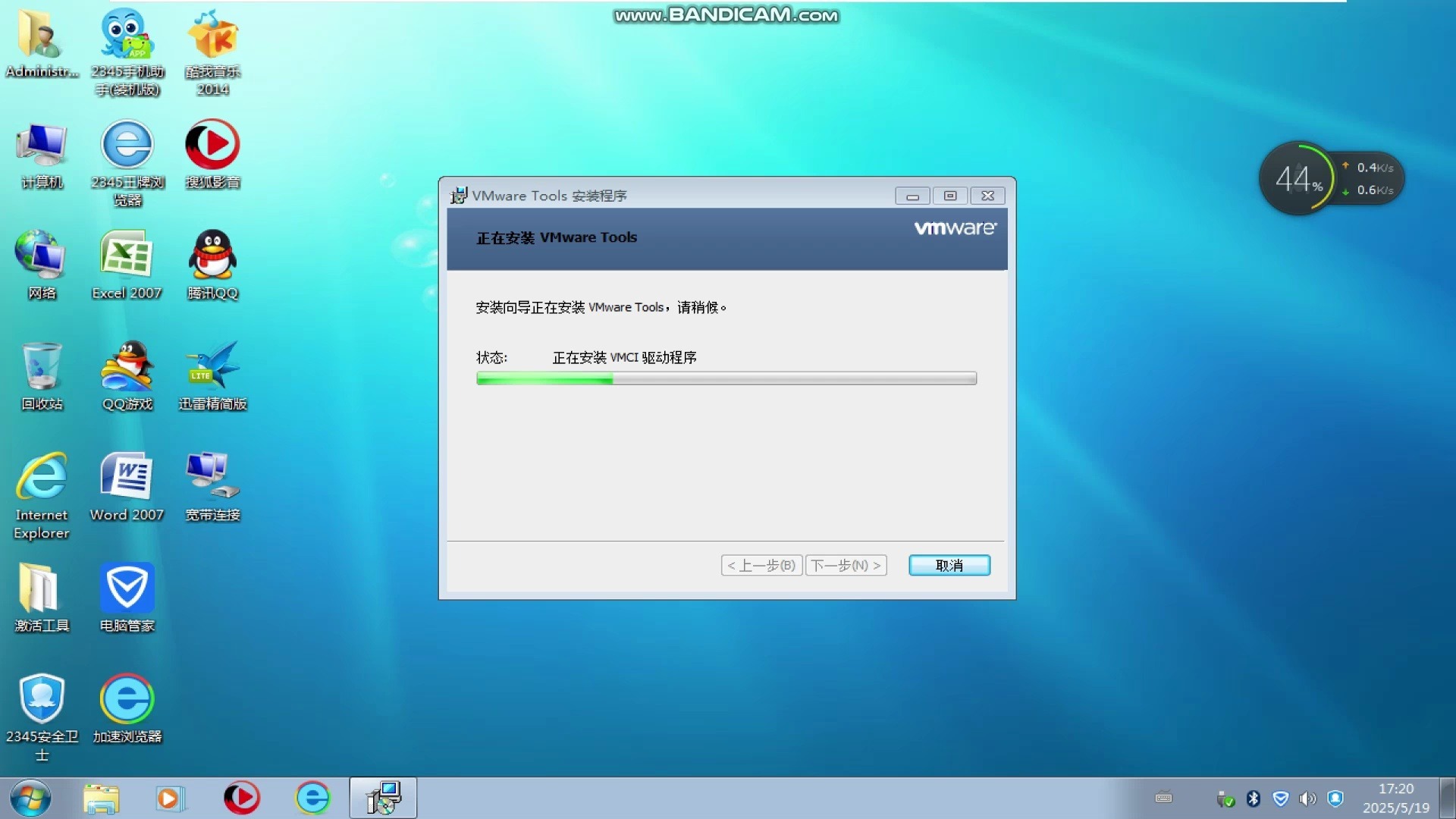Click the VMware Tools installer taskbar item
This screenshot has width=1456, height=819.
[383, 798]
